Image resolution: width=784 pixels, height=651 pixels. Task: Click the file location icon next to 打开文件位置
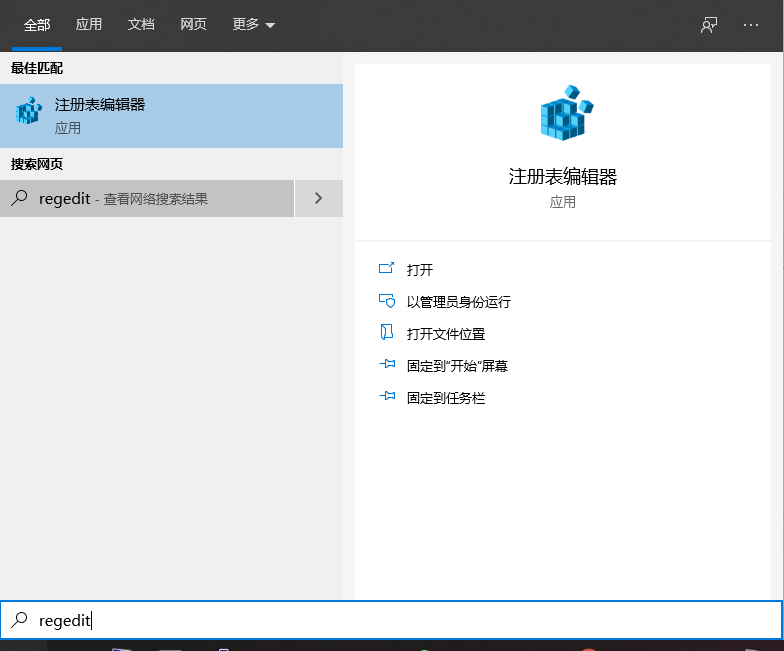pyautogui.click(x=386, y=332)
